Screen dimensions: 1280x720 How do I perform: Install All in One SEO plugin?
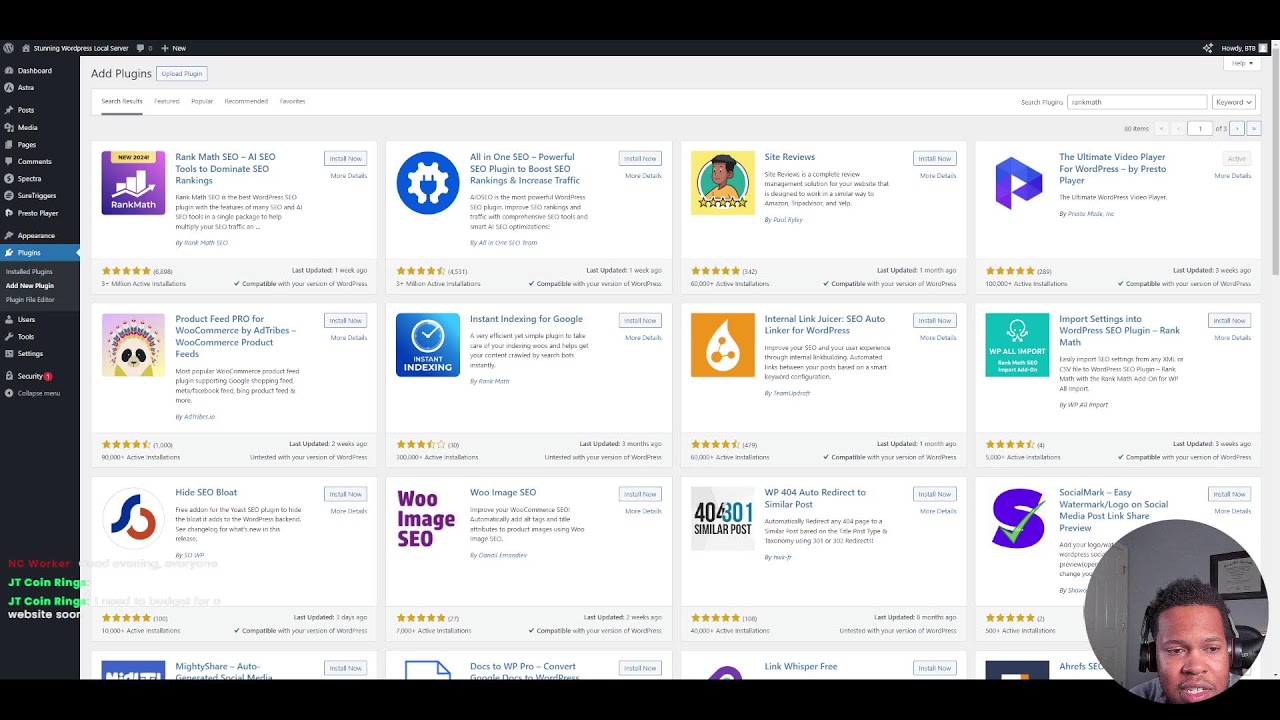point(640,158)
